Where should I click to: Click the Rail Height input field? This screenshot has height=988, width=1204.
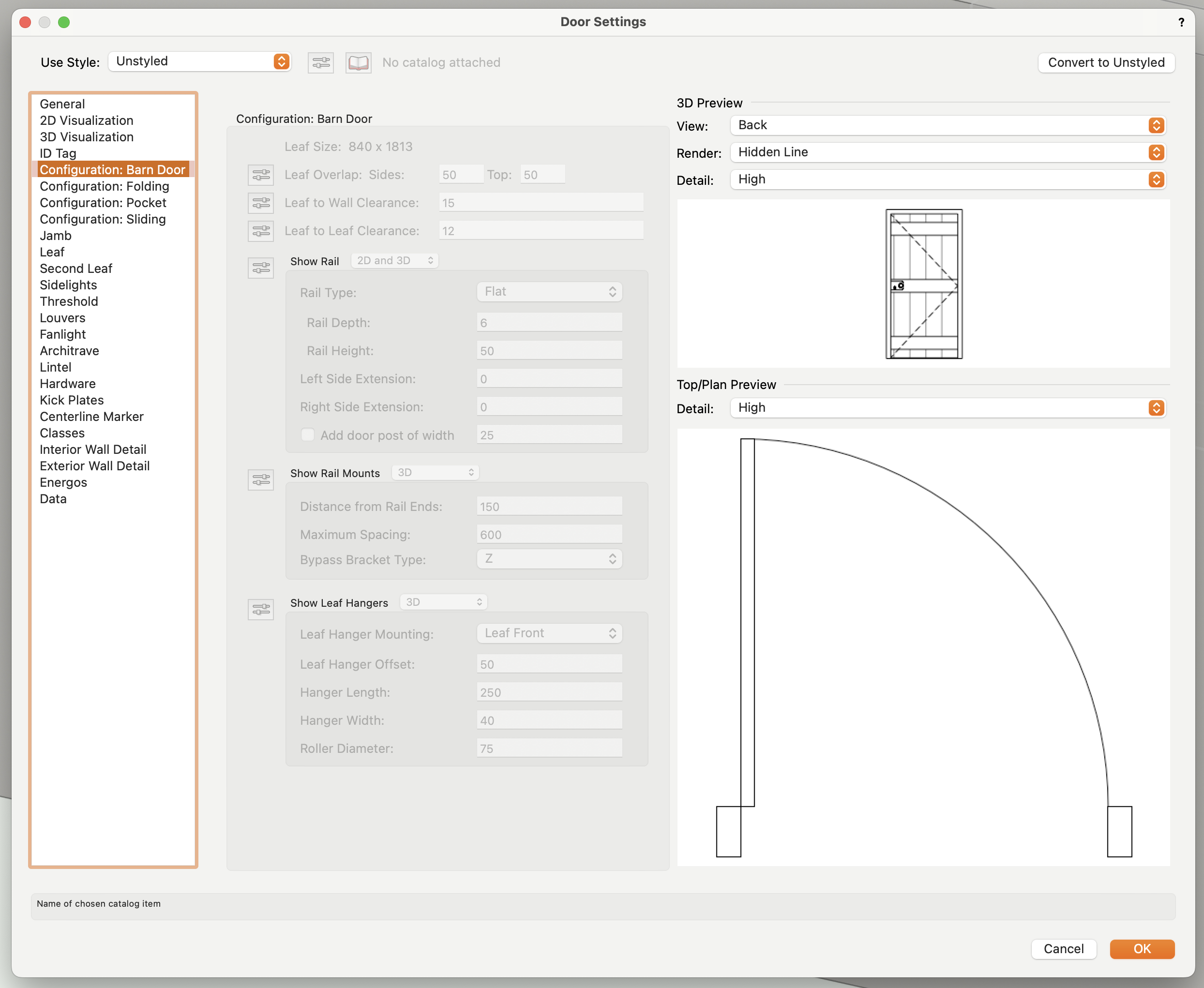549,351
